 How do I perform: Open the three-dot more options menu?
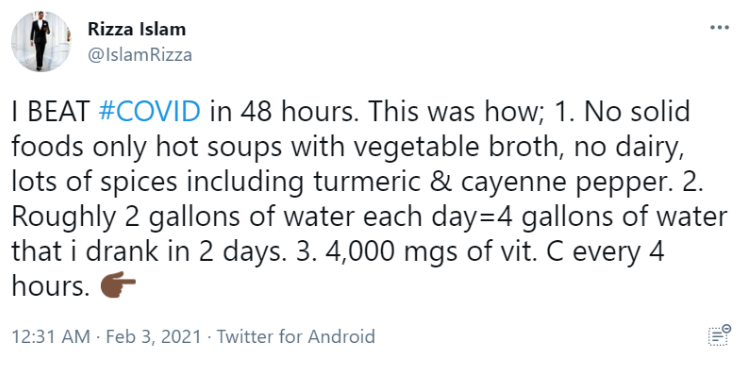(x=719, y=28)
